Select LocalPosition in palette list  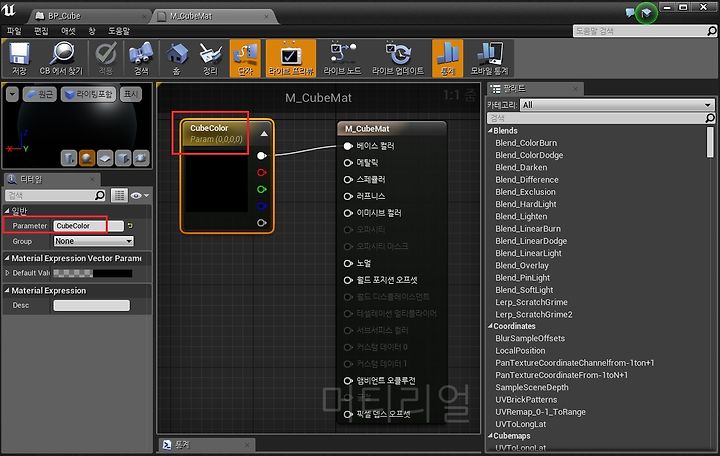520,350
